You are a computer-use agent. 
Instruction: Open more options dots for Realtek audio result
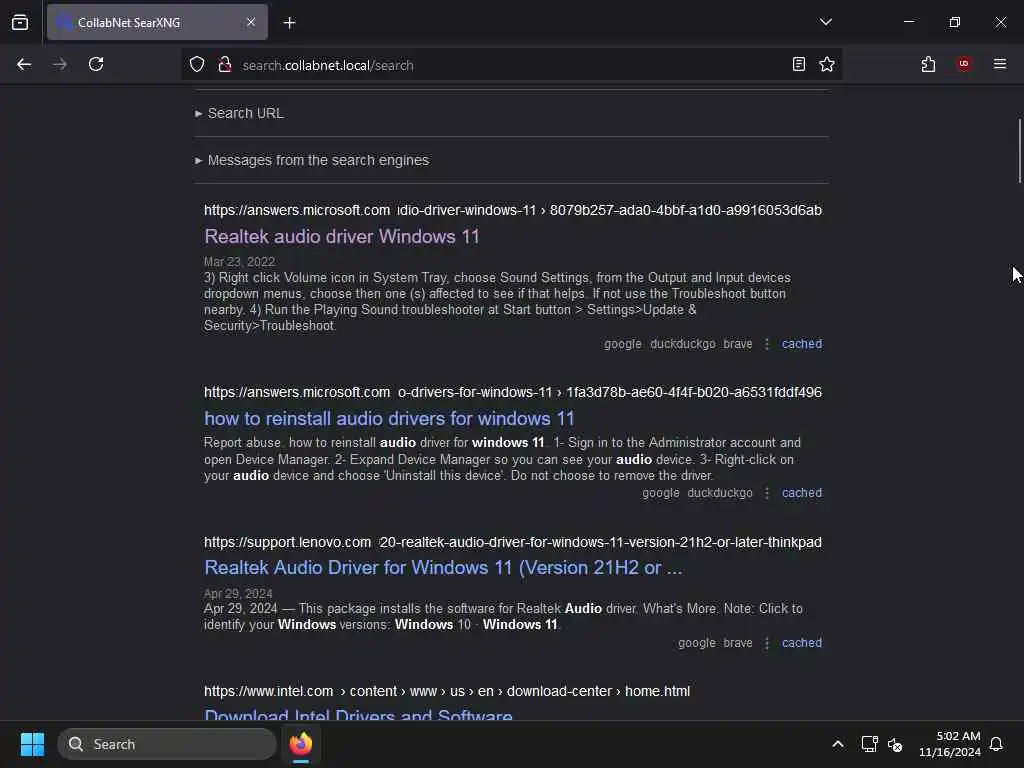click(767, 344)
